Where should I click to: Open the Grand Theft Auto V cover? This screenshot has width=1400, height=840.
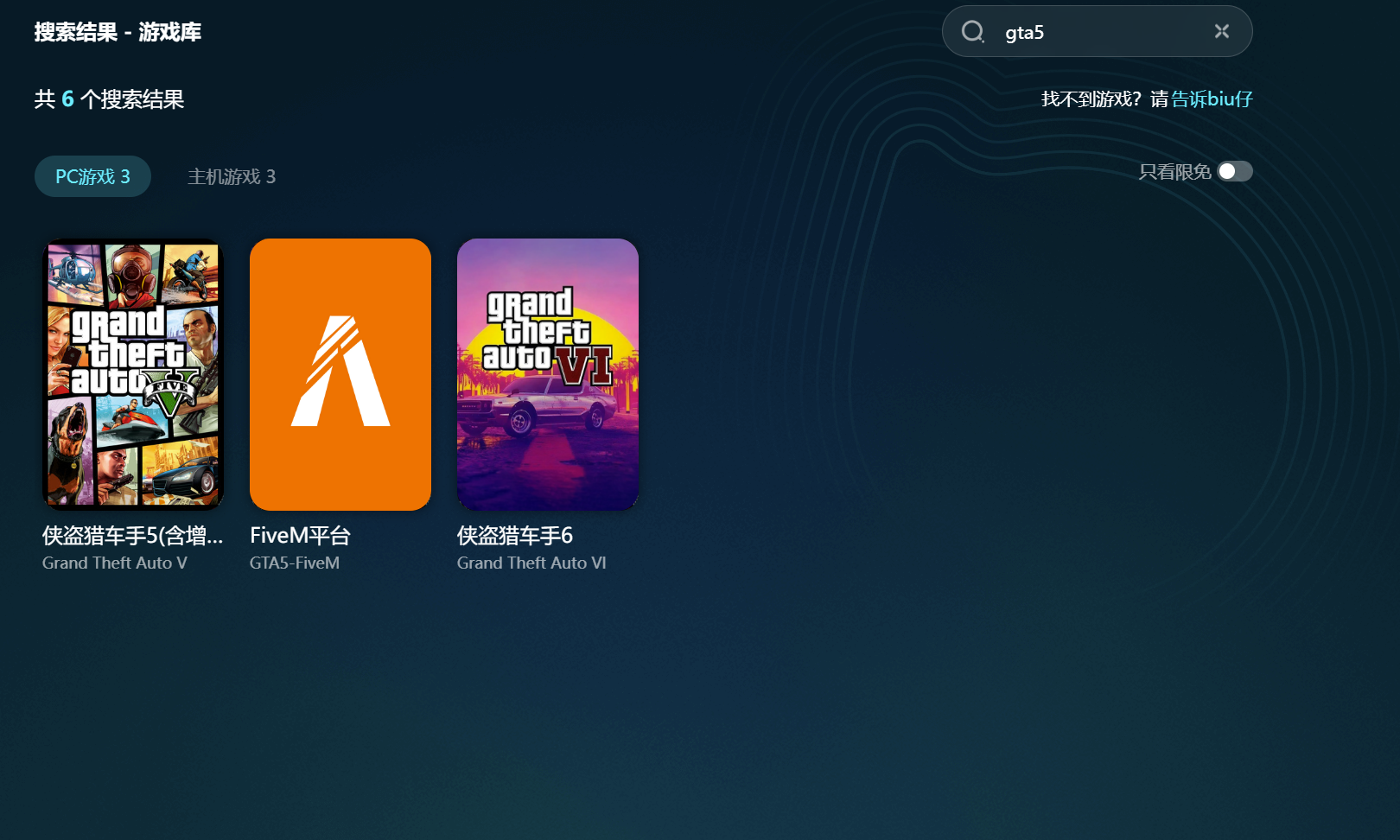(x=133, y=374)
